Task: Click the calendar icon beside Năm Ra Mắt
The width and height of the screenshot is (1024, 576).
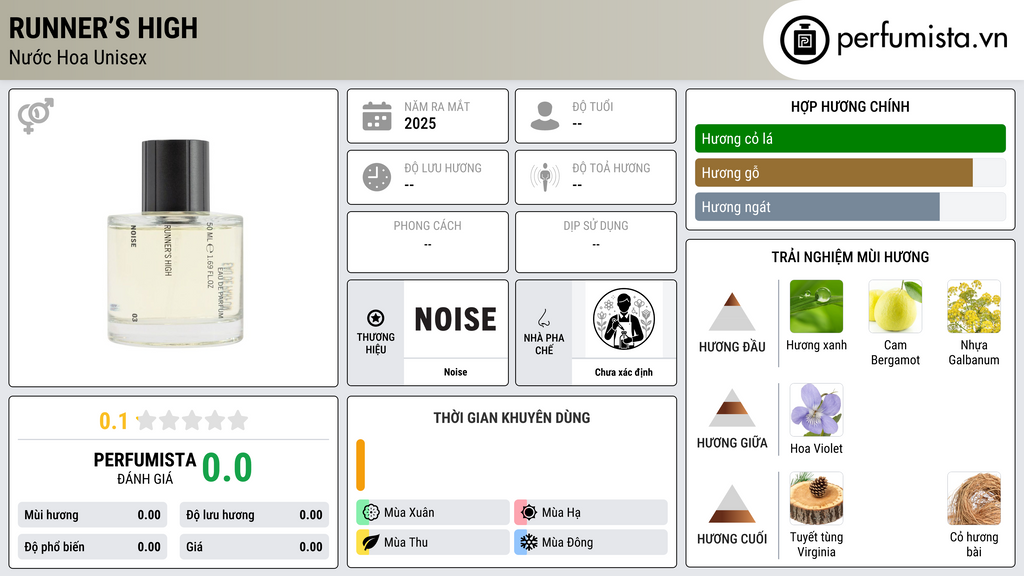Action: click(x=377, y=116)
